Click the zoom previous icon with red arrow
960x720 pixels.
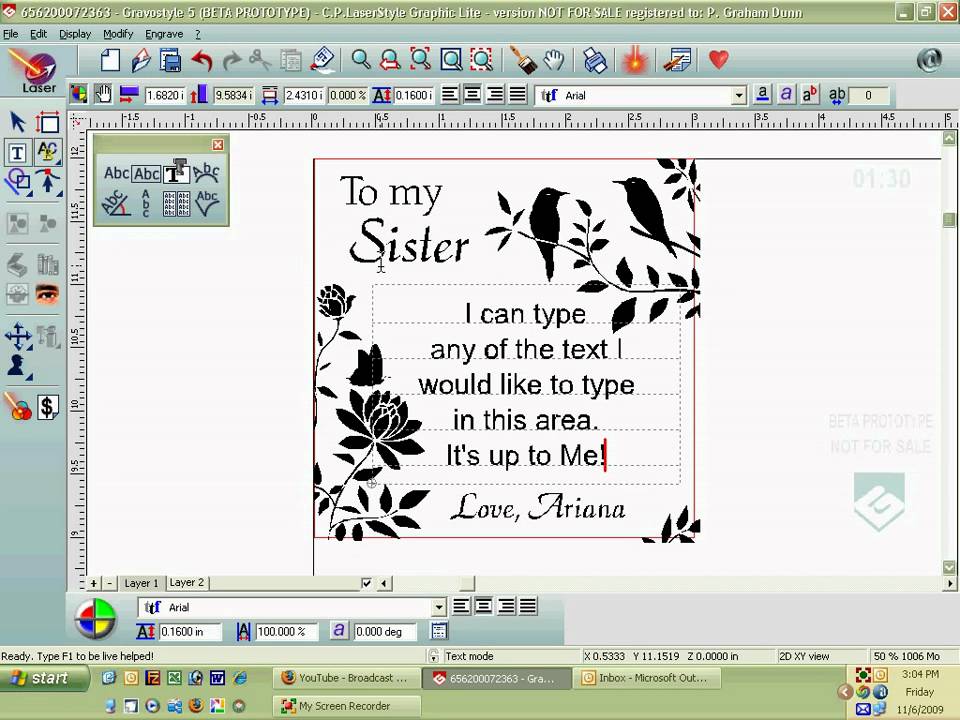[x=390, y=60]
